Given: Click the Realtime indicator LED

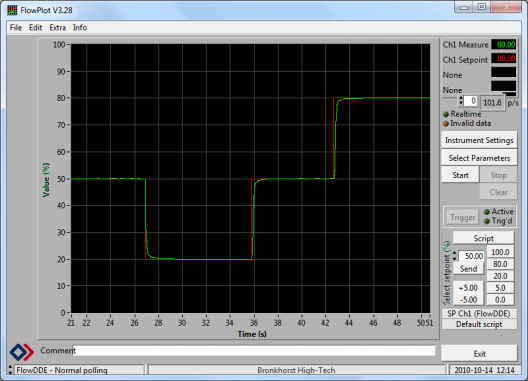Looking at the screenshot, I should point(446,114).
